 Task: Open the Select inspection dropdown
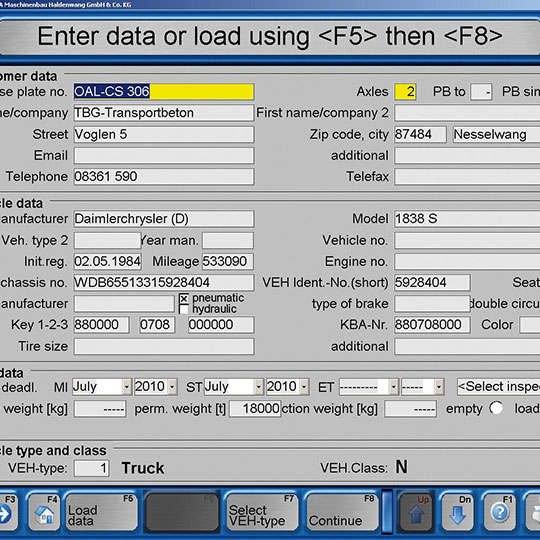498,387
